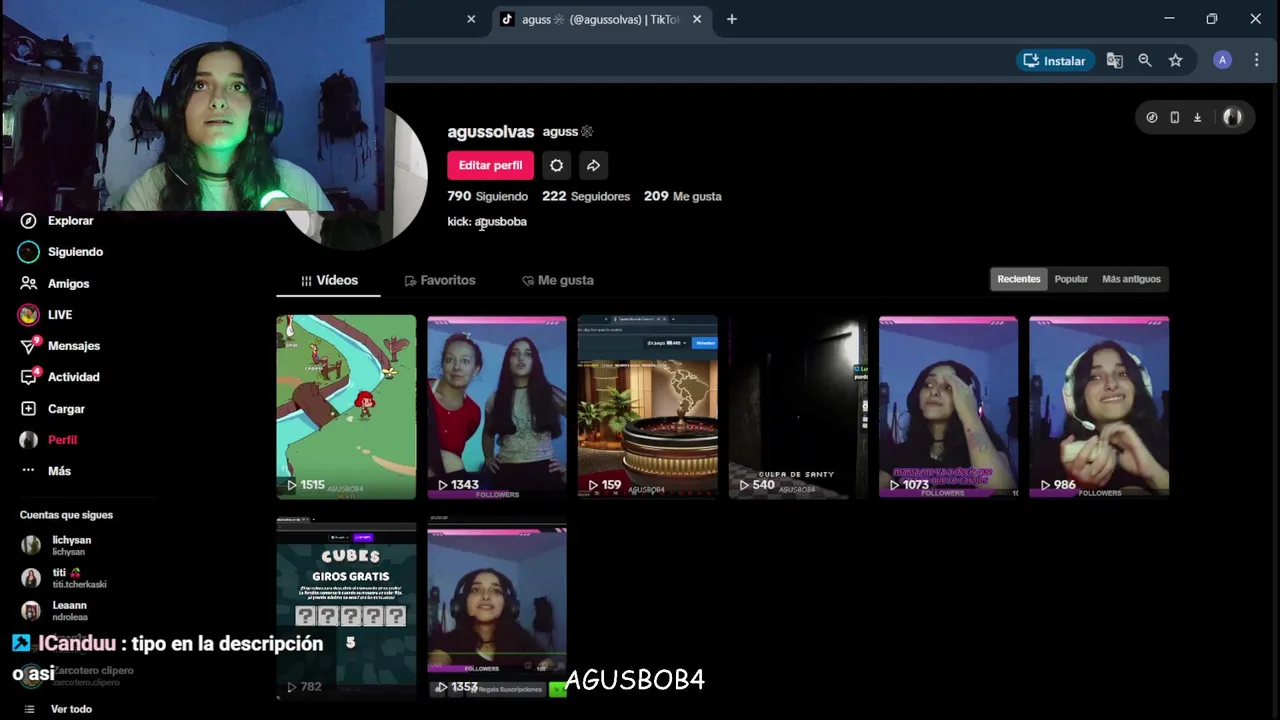Open Chrome three-dot menu
Viewport: 1280px width, 720px height.
[x=1257, y=60]
